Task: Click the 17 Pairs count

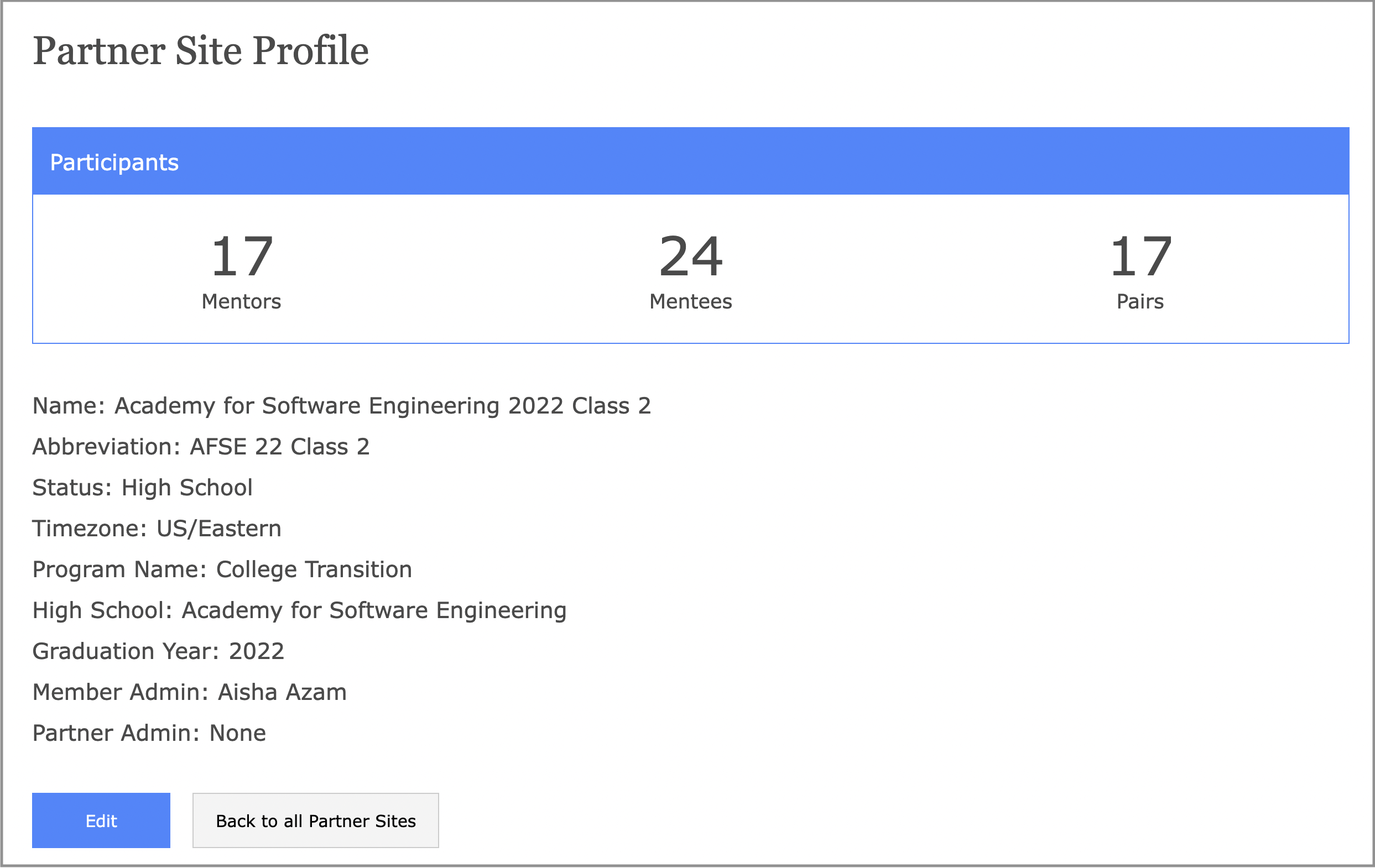Action: coord(1140,258)
